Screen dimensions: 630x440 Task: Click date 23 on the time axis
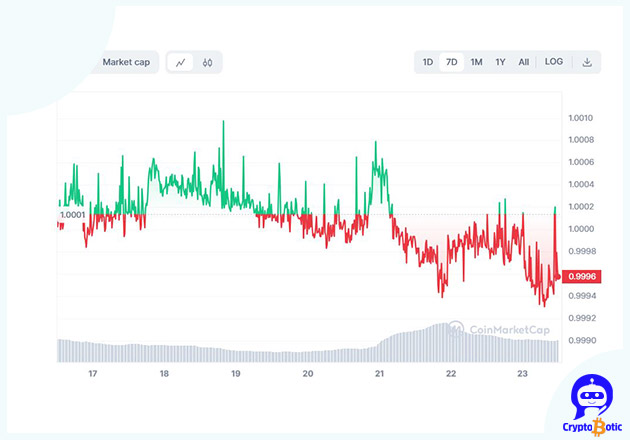522,374
